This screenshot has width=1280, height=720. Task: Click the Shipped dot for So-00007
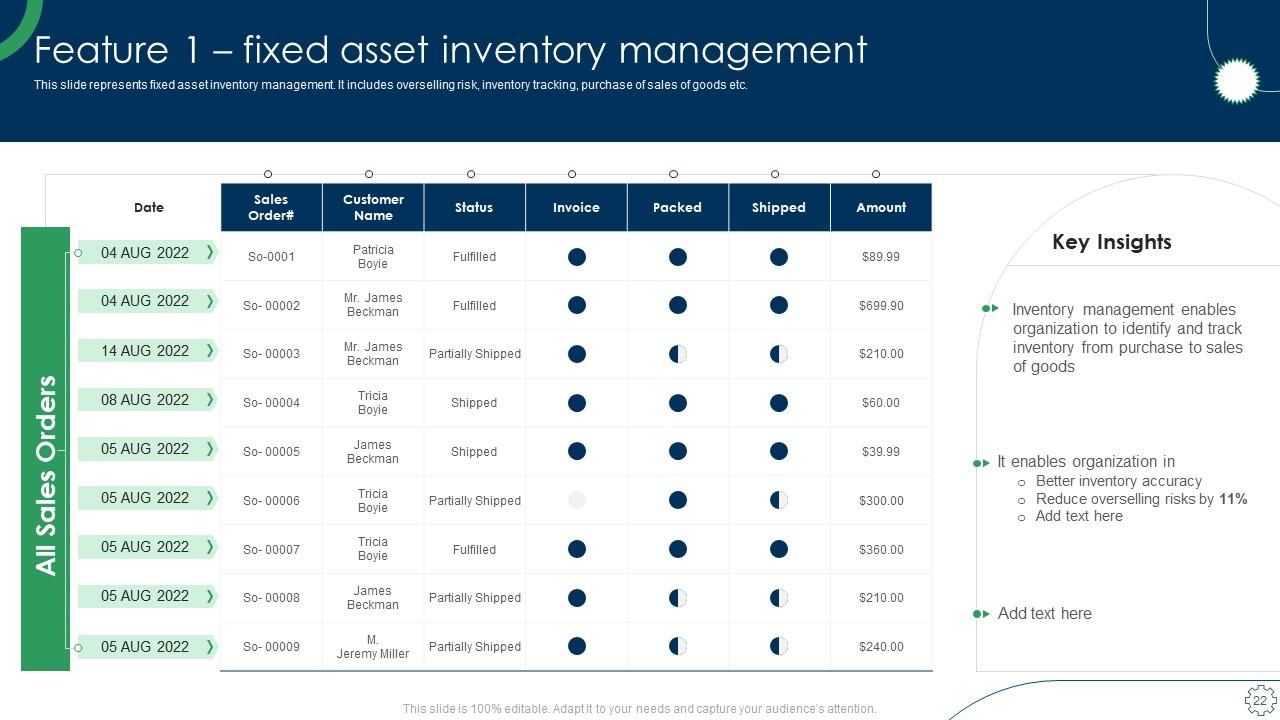(x=779, y=549)
